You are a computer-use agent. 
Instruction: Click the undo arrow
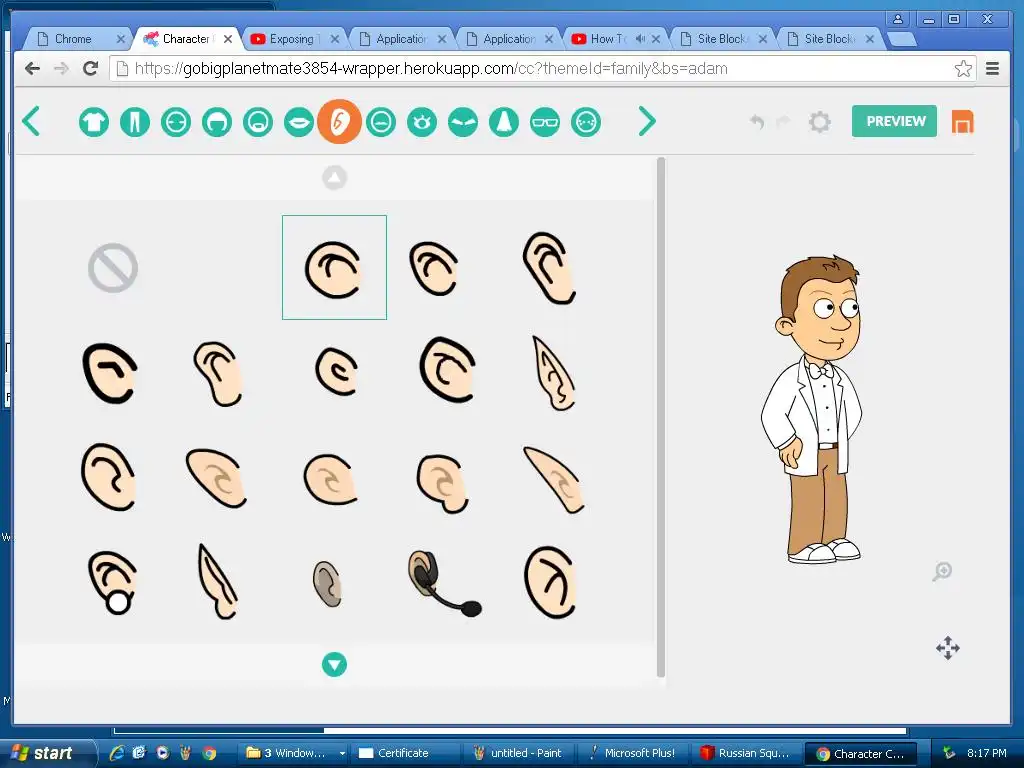coord(757,121)
